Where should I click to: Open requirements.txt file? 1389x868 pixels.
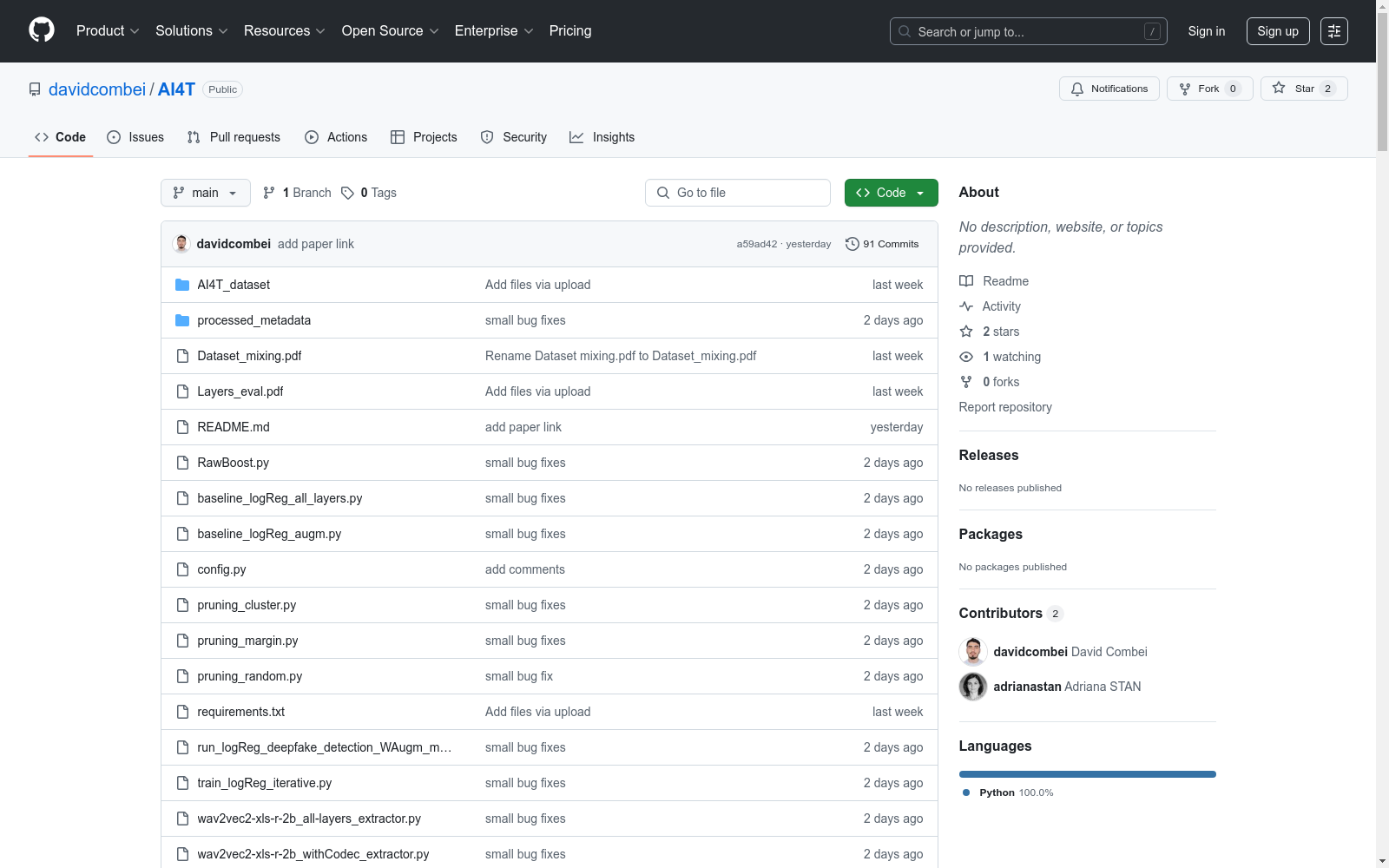240,712
